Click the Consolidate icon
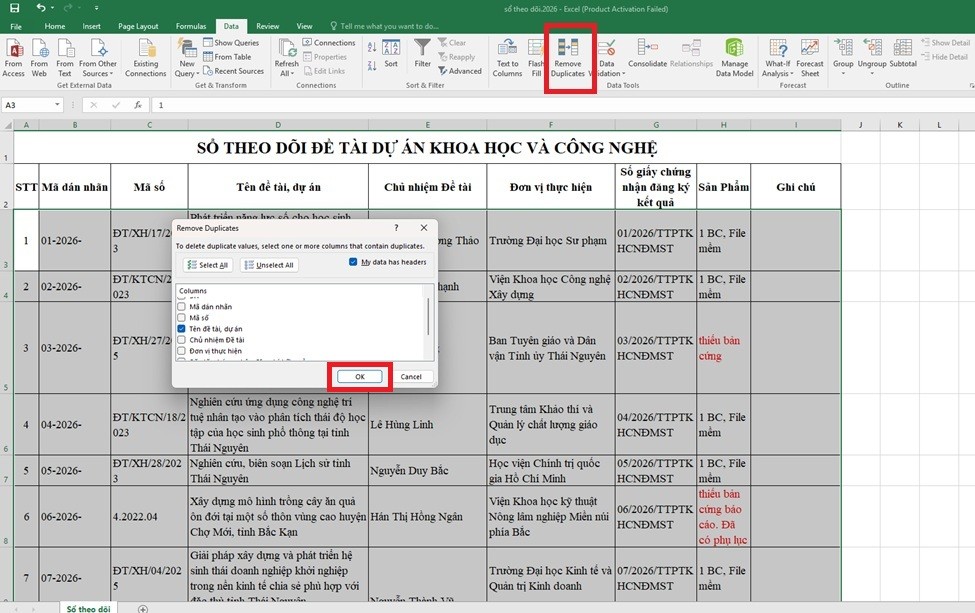The width and height of the screenshot is (975, 613). (647, 53)
